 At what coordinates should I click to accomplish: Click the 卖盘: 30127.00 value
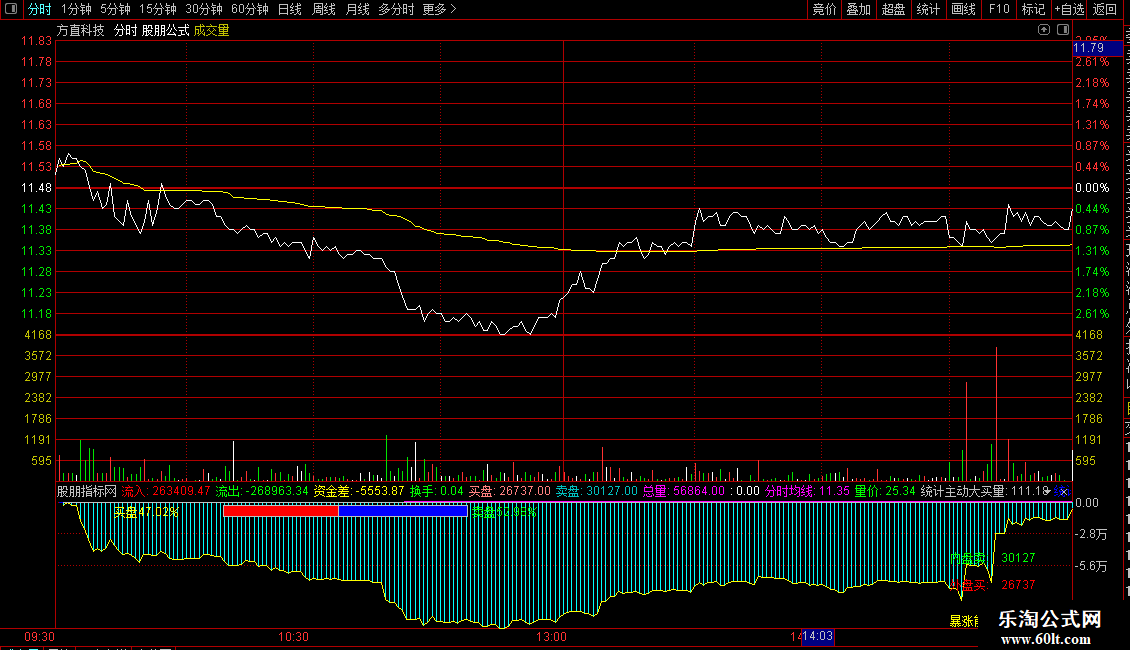click(597, 491)
